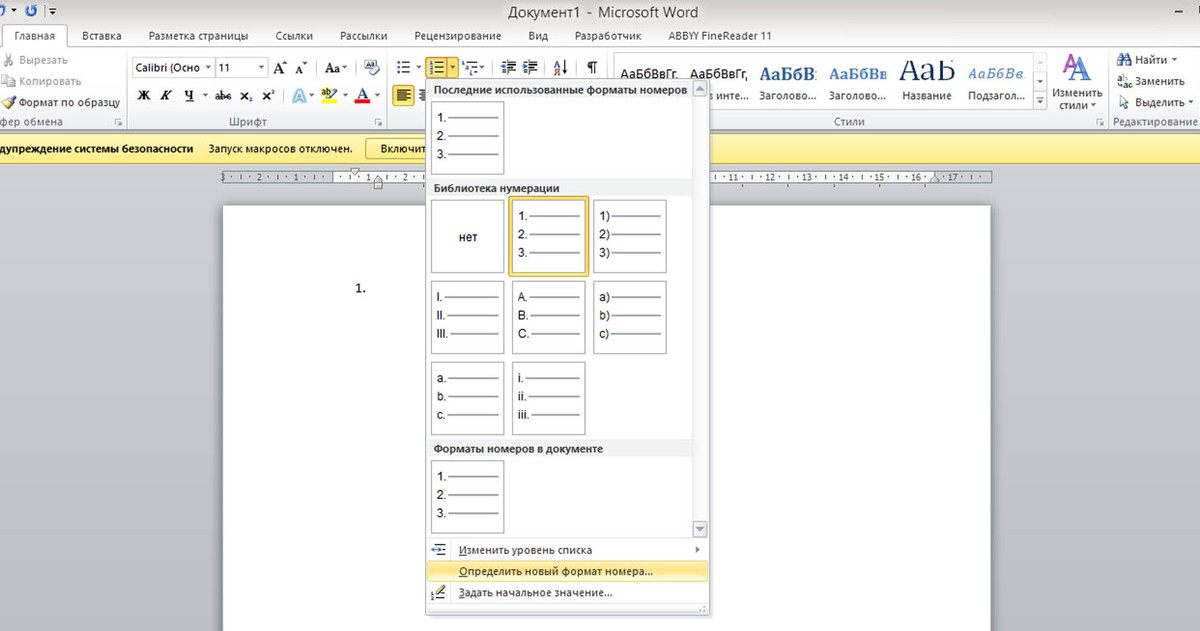The width and height of the screenshot is (1200, 631).
Task: Click the Sort (A-Я) icon
Action: [x=560, y=68]
